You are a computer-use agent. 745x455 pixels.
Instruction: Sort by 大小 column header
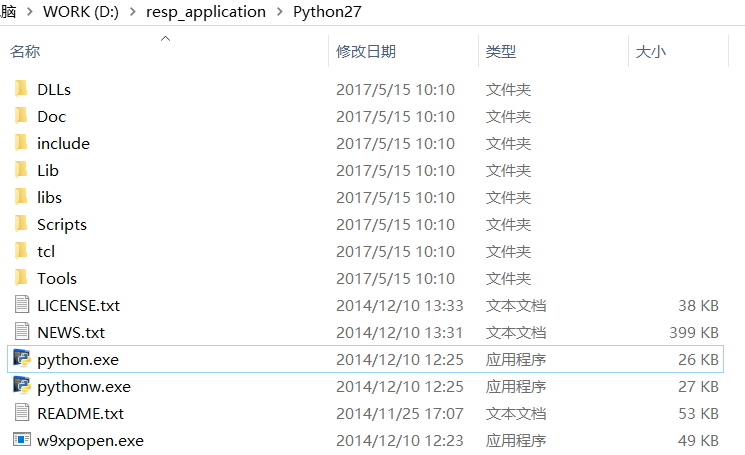pyautogui.click(x=651, y=51)
